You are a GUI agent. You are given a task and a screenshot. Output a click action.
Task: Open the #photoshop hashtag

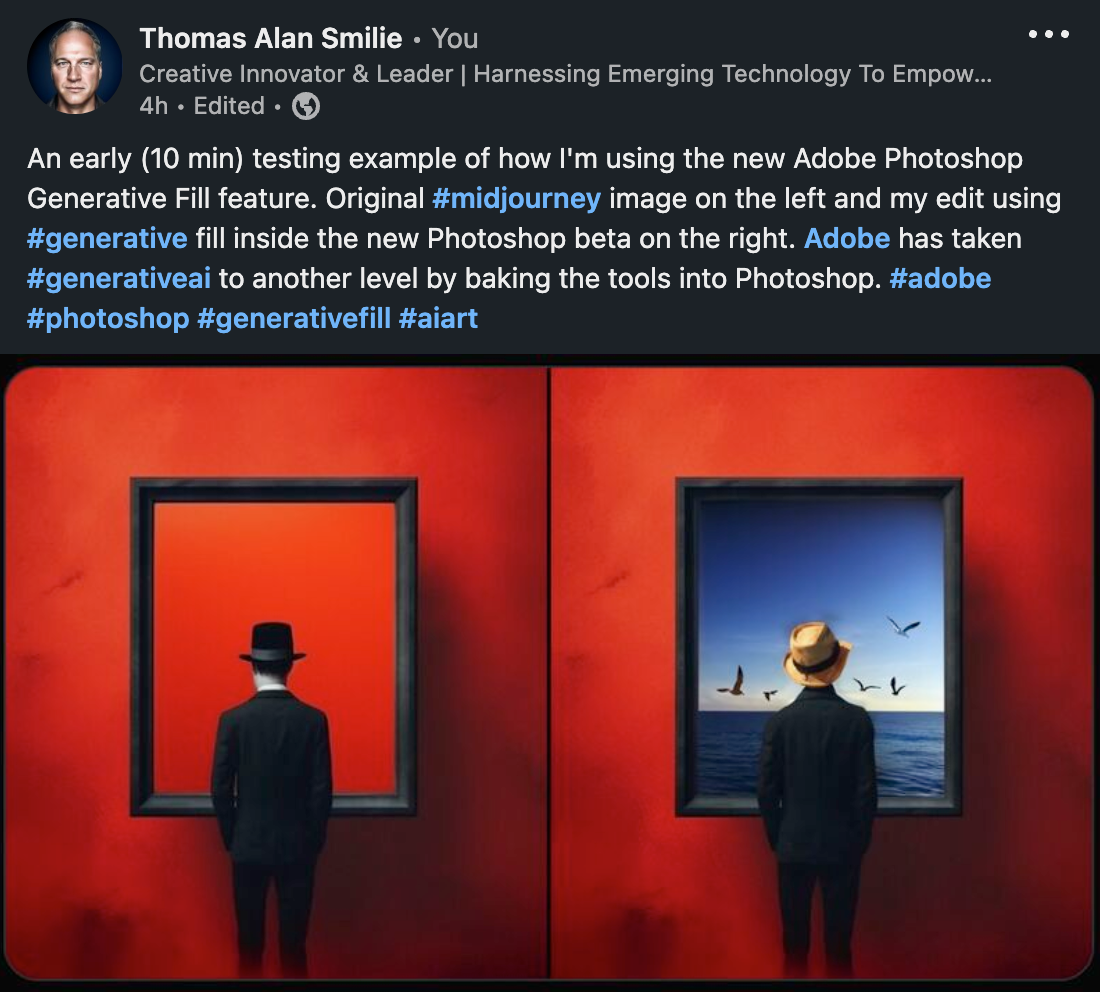click(108, 319)
